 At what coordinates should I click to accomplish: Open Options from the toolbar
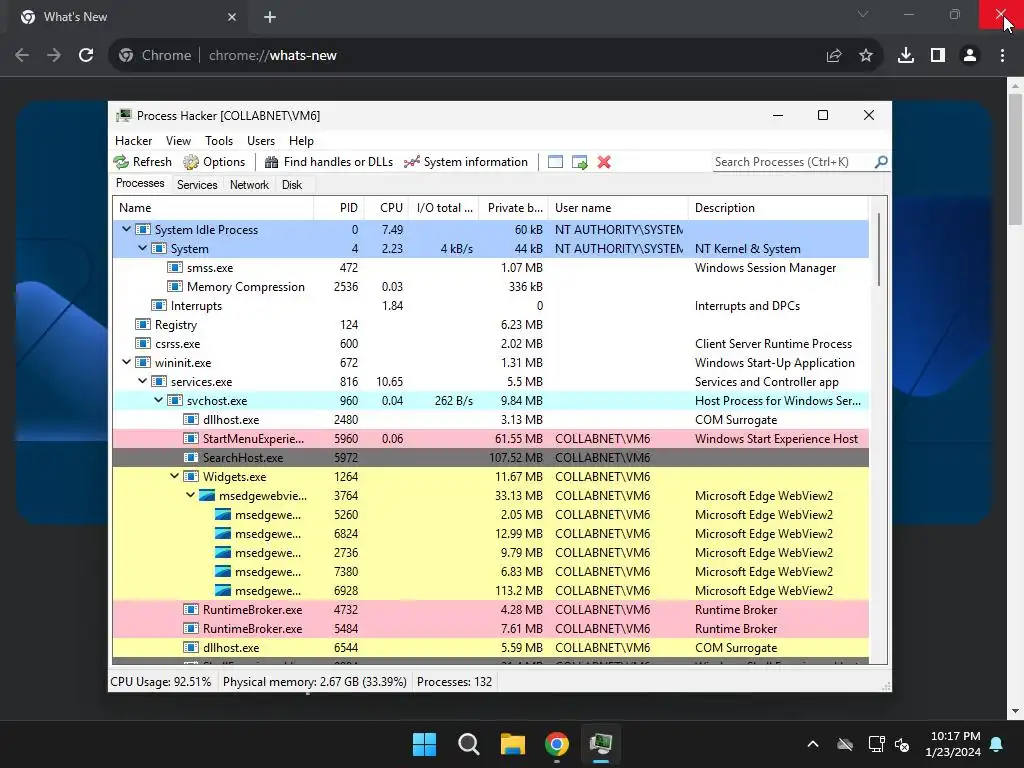(x=214, y=162)
